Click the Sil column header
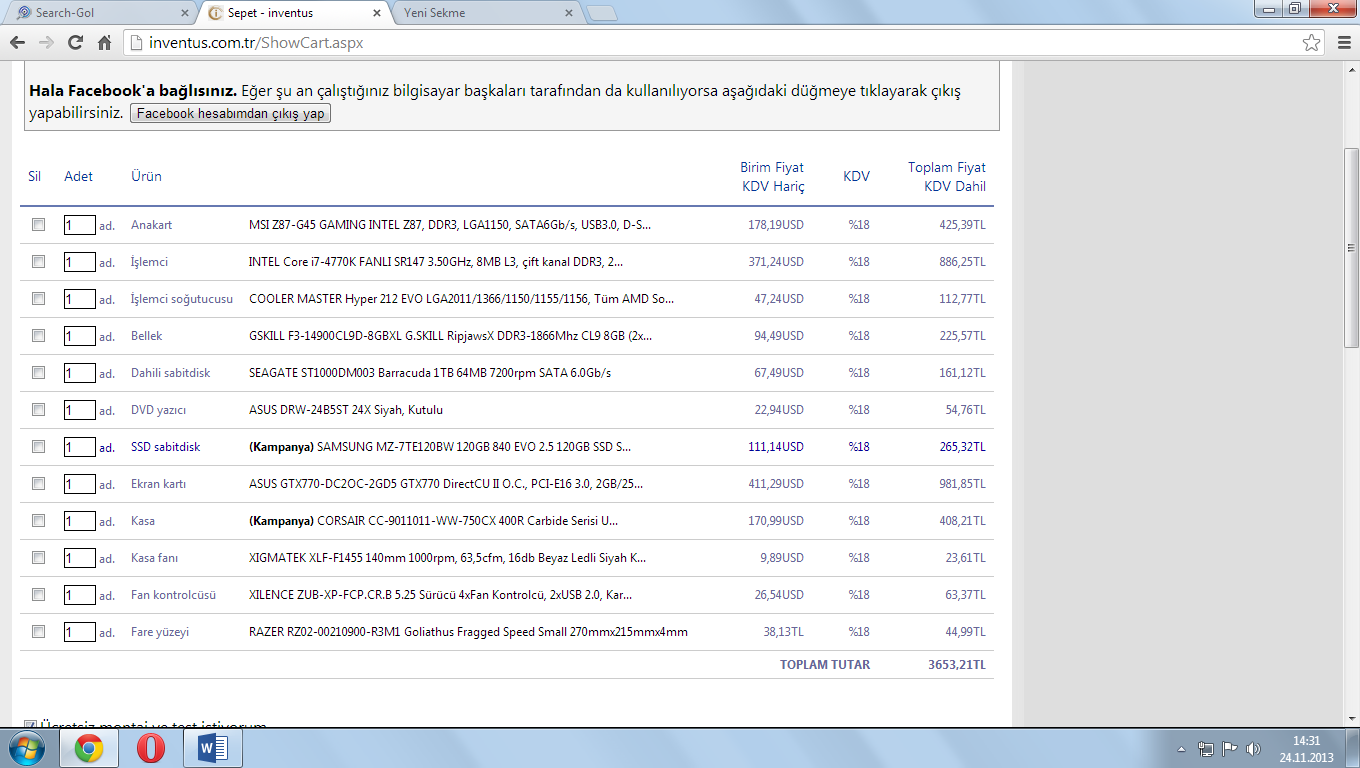This screenshot has width=1360, height=768. pos(35,177)
